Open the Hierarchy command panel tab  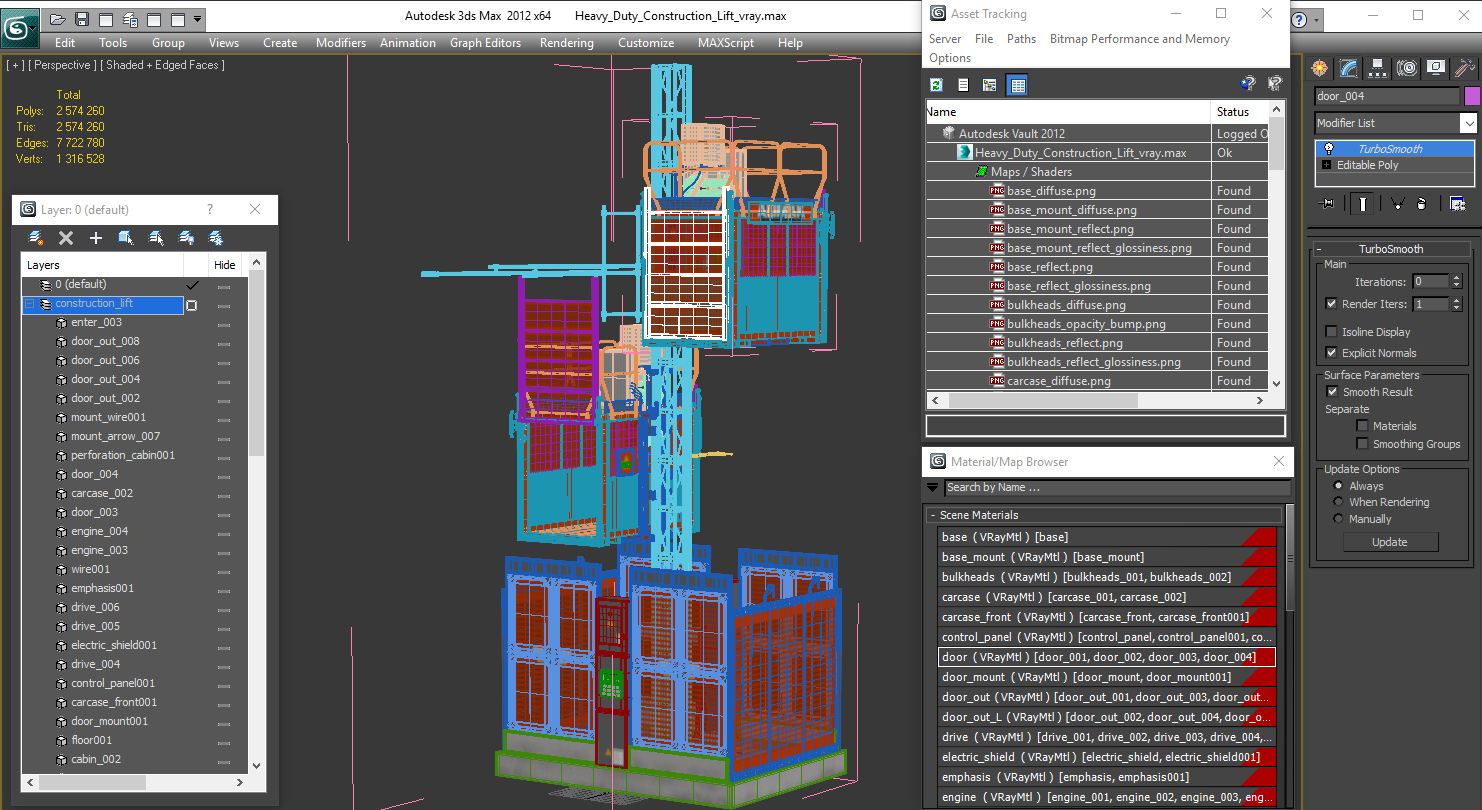coord(1378,68)
